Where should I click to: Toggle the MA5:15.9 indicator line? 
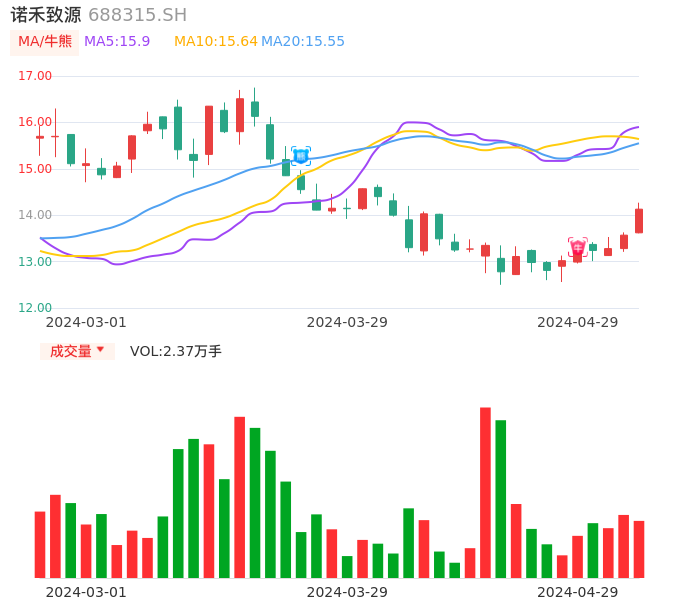coord(117,41)
